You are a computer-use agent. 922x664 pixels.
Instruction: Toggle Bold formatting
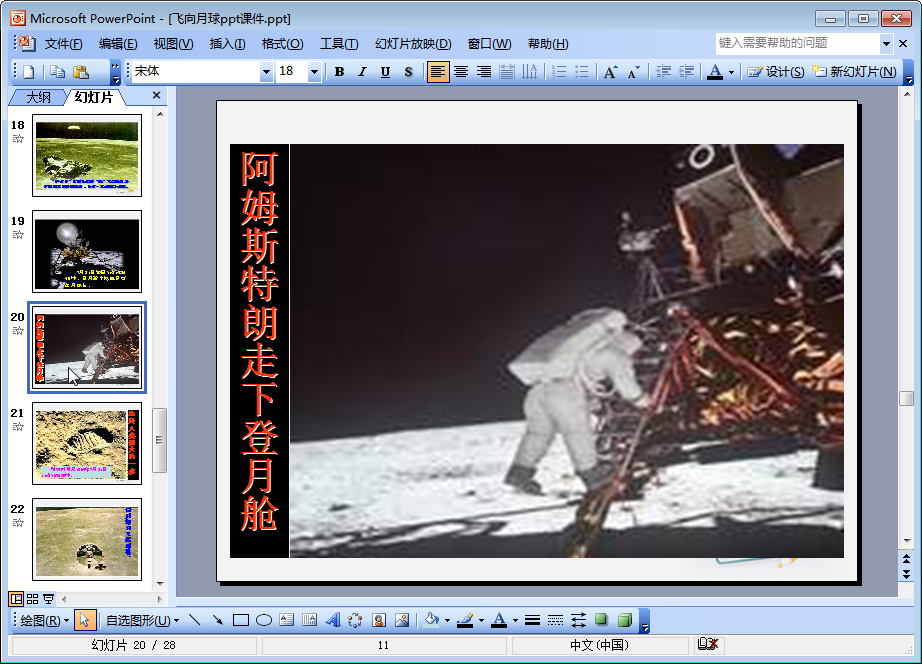(x=339, y=72)
